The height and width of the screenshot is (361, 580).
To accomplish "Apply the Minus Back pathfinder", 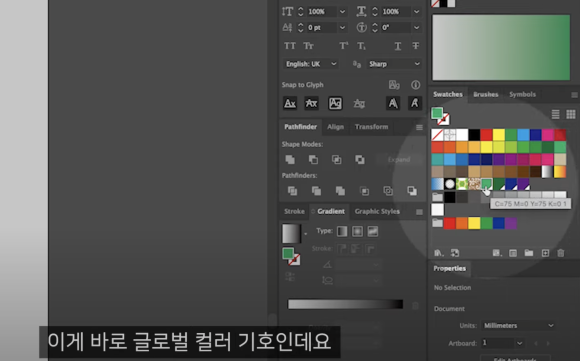I will [412, 191].
